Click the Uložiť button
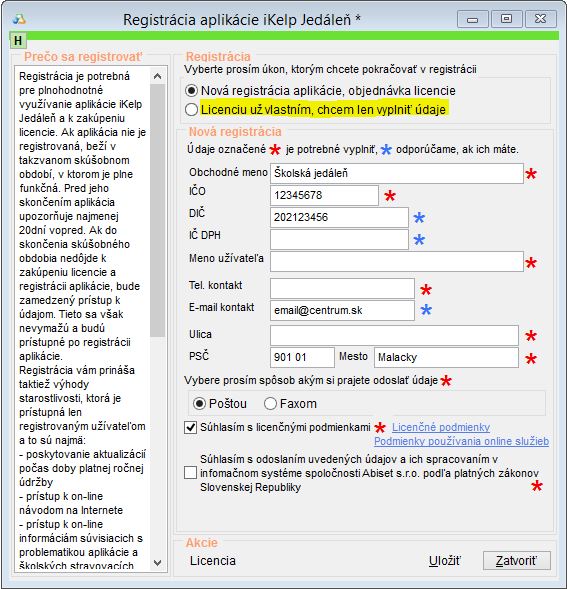 click(x=445, y=561)
